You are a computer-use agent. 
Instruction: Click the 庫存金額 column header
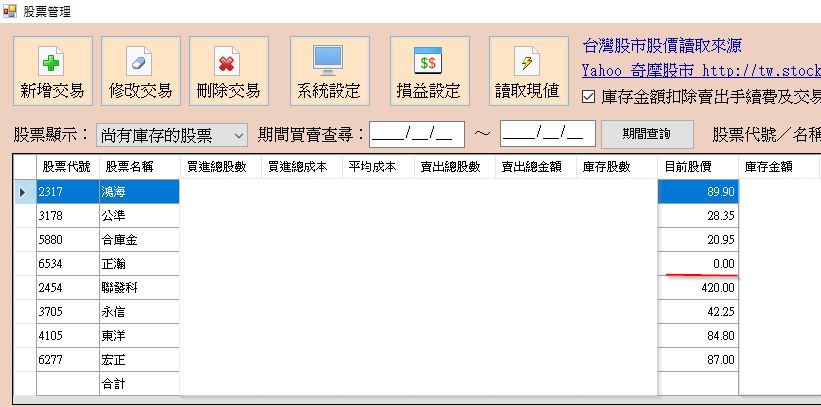pyautogui.click(x=779, y=167)
